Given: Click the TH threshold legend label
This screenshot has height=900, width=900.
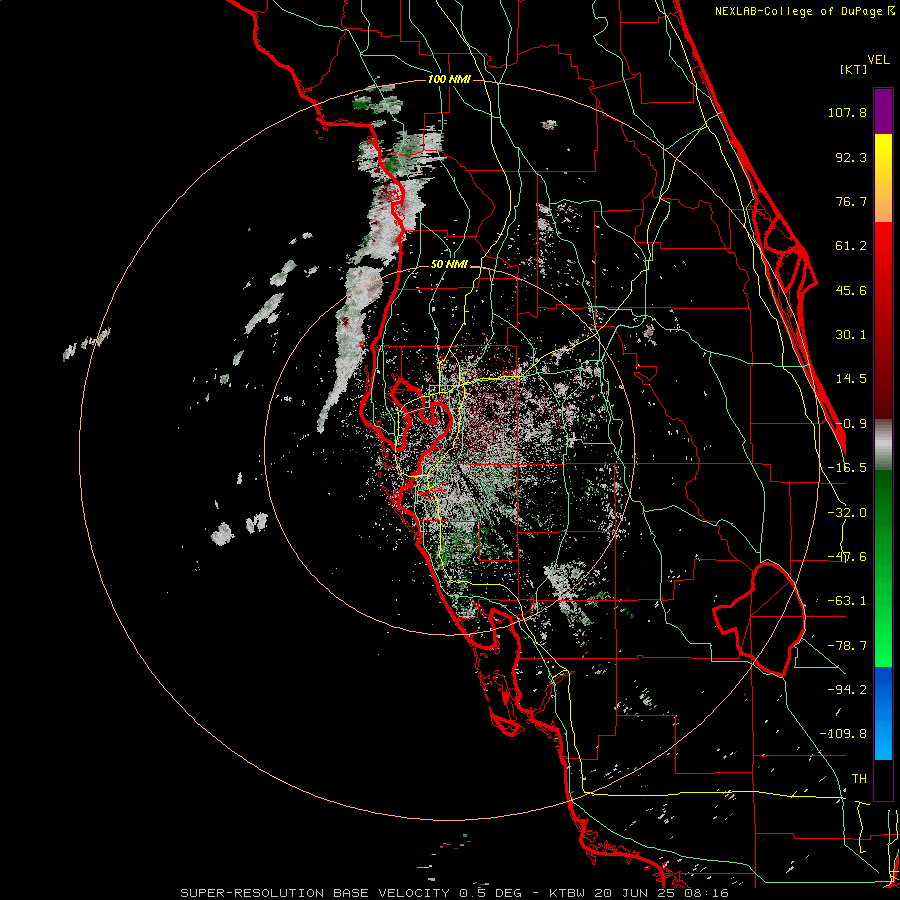Looking at the screenshot, I should pos(859,779).
